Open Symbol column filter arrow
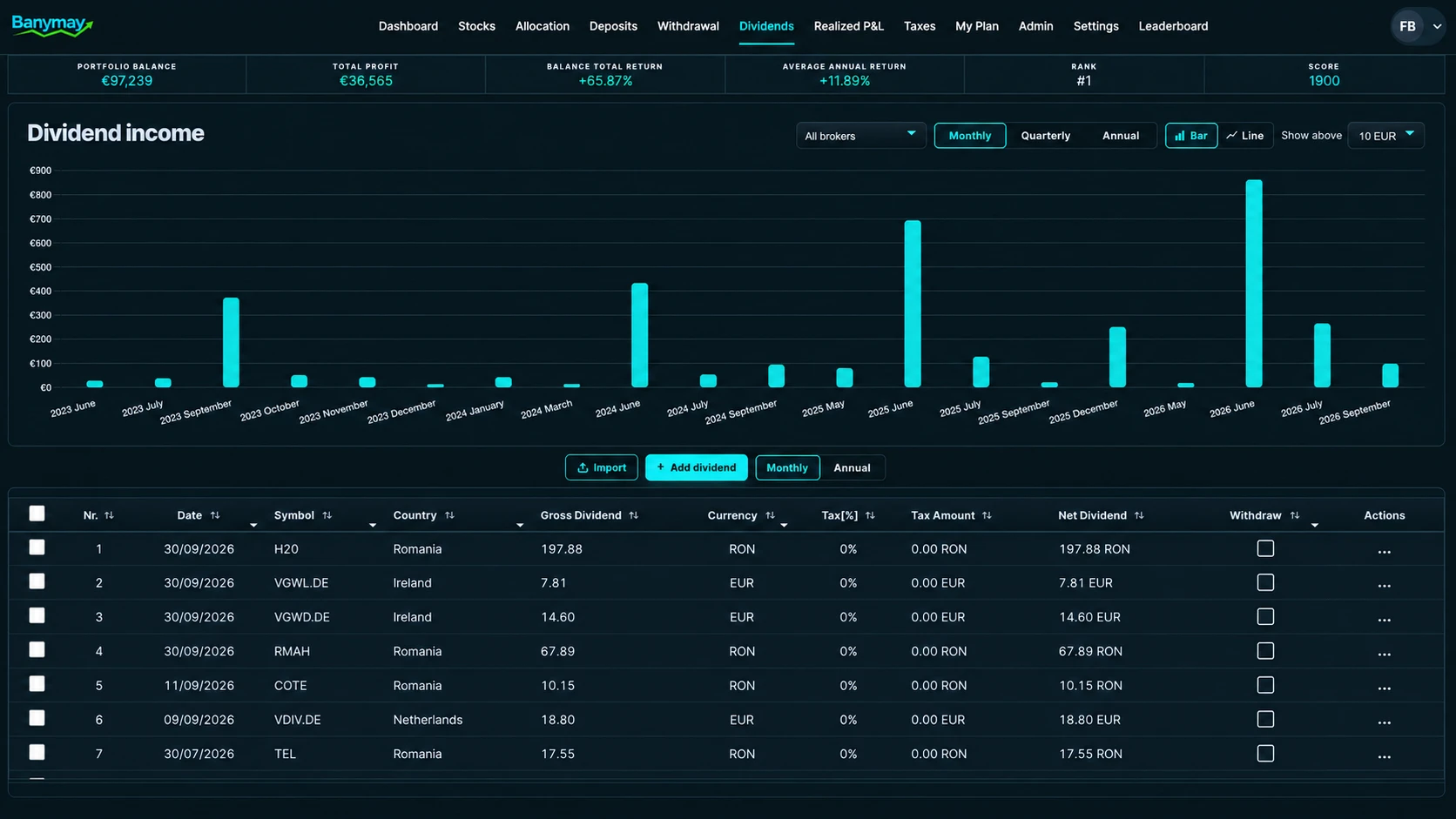 (x=373, y=525)
